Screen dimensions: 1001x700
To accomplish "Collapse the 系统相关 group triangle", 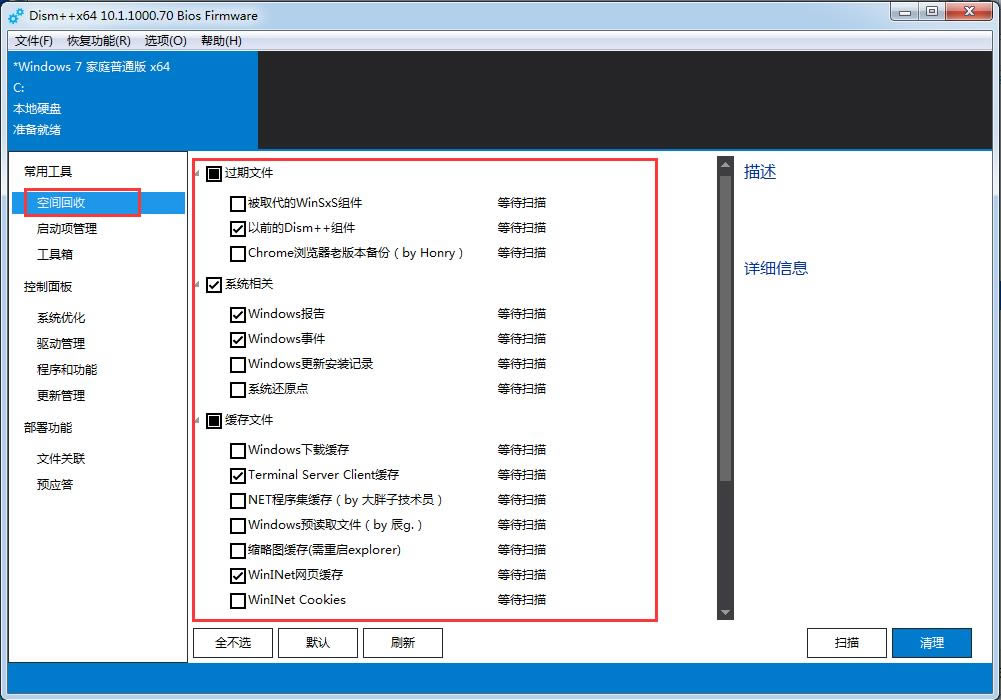I will click(x=197, y=284).
